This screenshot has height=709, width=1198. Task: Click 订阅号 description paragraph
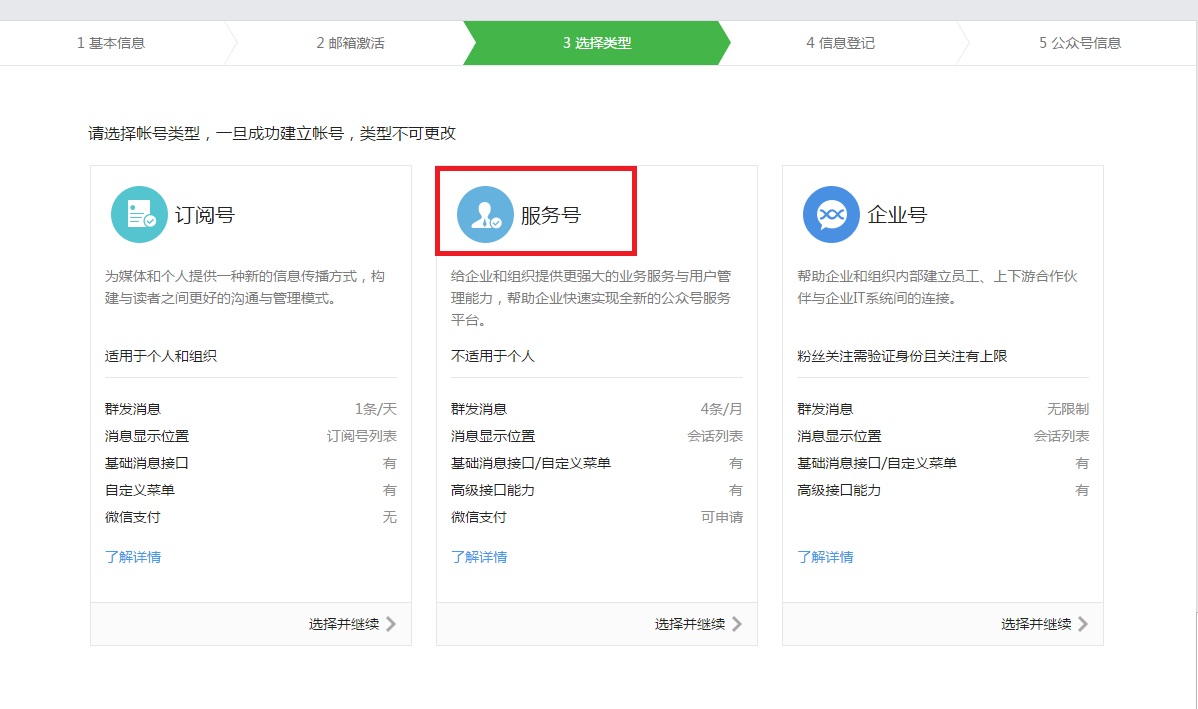coord(244,287)
